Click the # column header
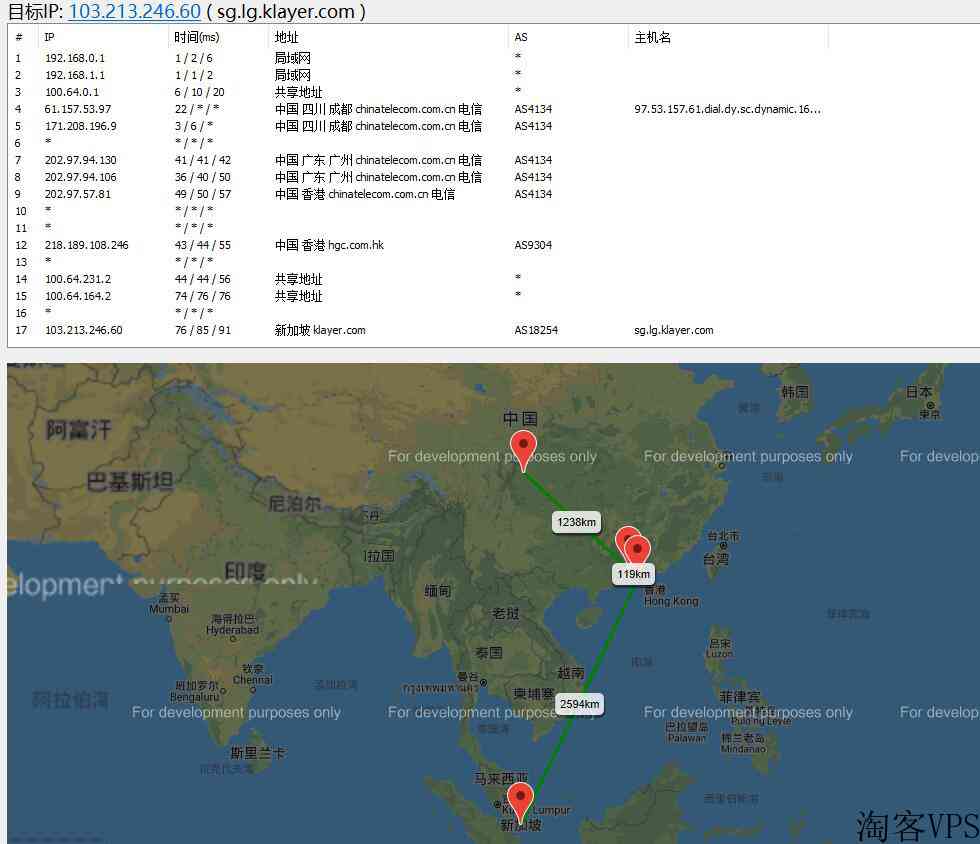980x844 pixels. 19,37
